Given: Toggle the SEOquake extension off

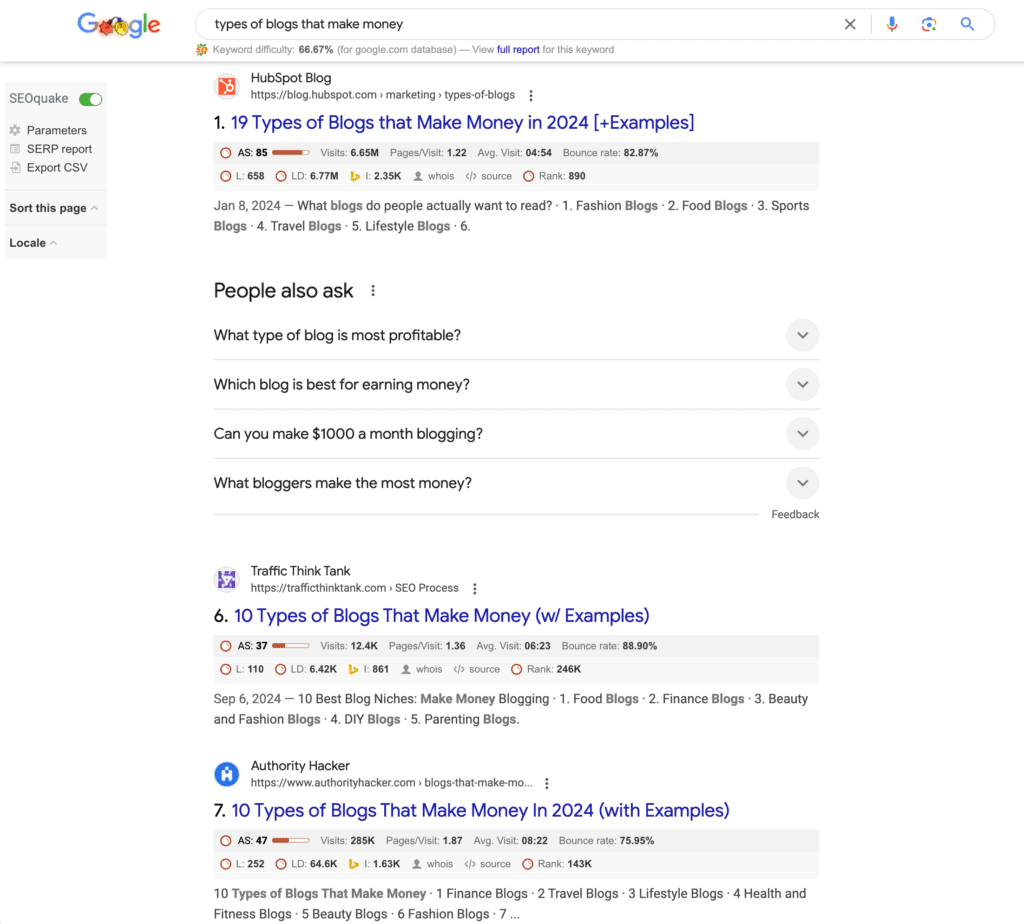Looking at the screenshot, I should (x=89, y=99).
